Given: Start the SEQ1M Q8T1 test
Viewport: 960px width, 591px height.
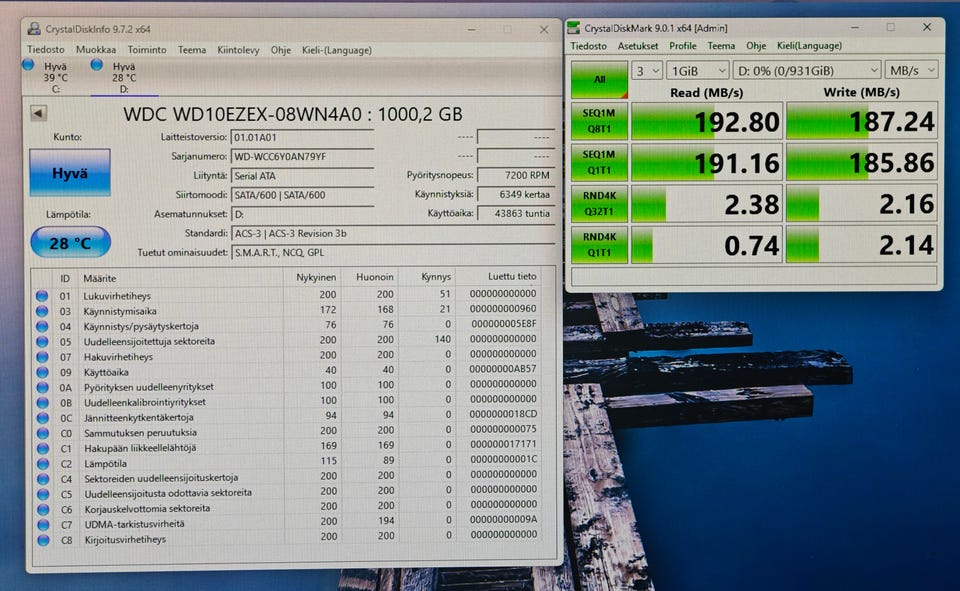Looking at the screenshot, I should point(598,121).
